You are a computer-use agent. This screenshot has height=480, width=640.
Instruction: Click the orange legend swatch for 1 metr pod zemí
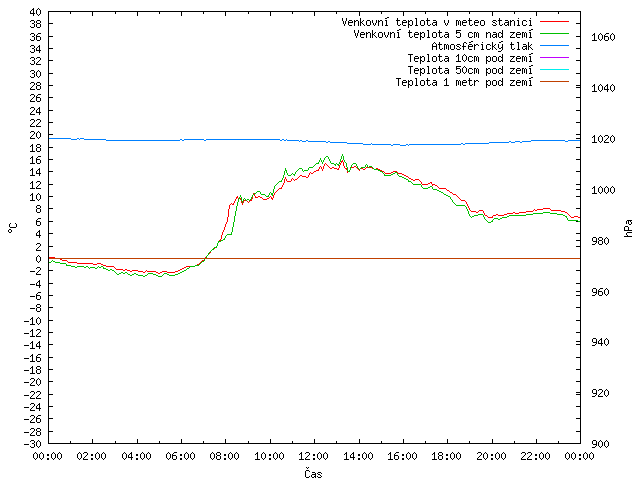point(554,82)
